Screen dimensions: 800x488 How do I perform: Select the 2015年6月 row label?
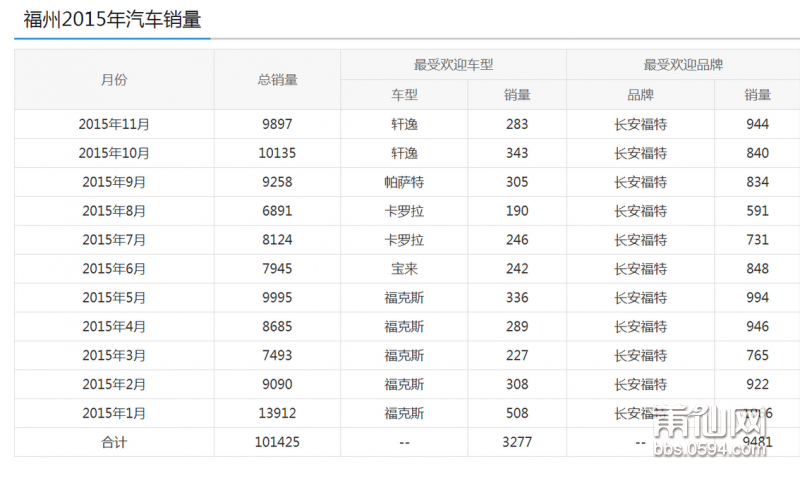pyautogui.click(x=114, y=269)
